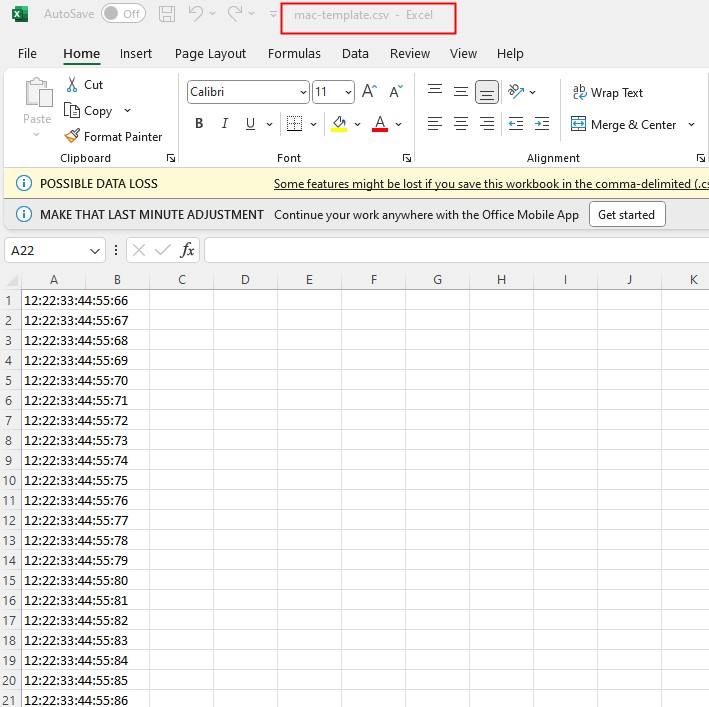The width and height of the screenshot is (709, 707).
Task: Click Top Align icon
Action: click(x=435, y=90)
